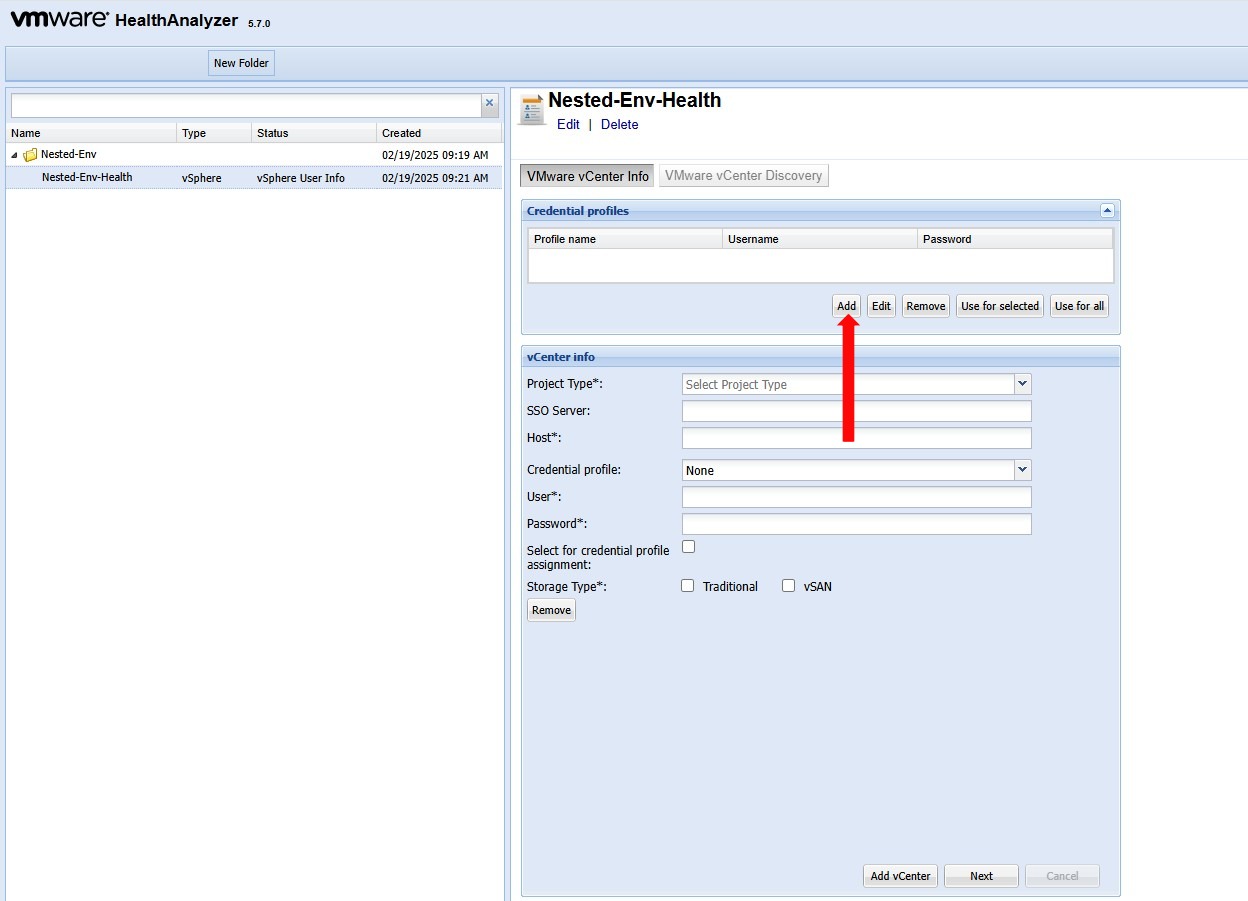The image size is (1248, 901).
Task: Check the Select for credential profile assignment box
Action: click(x=688, y=547)
